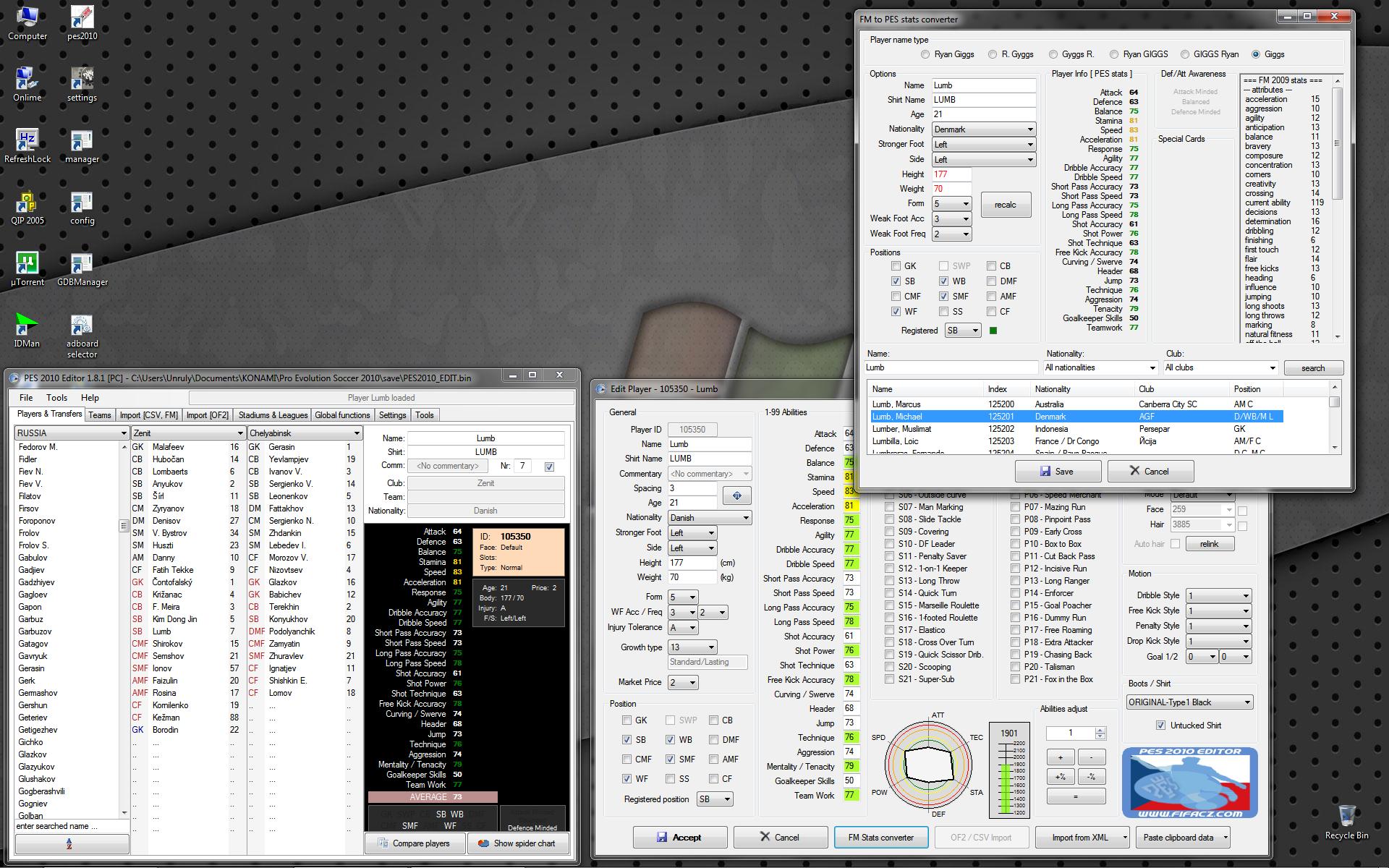Open GDBManager desktop shortcut
This screenshot has height=868, width=1389.
(82, 269)
